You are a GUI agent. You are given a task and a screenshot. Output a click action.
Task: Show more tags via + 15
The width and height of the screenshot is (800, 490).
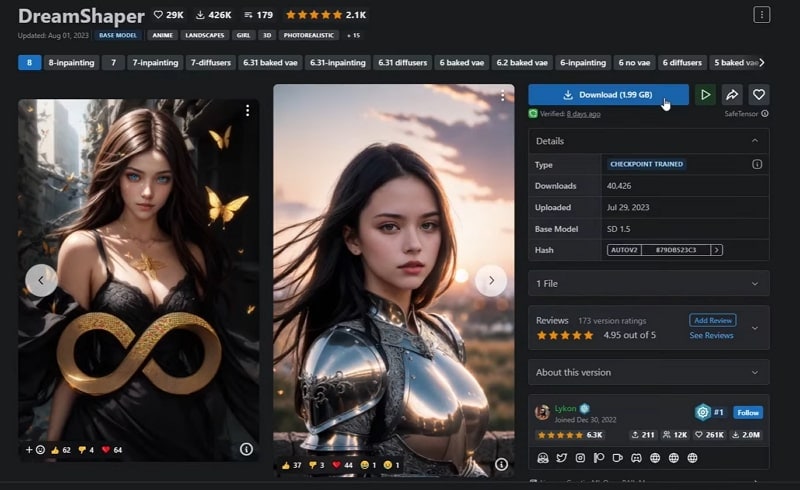pyautogui.click(x=354, y=35)
